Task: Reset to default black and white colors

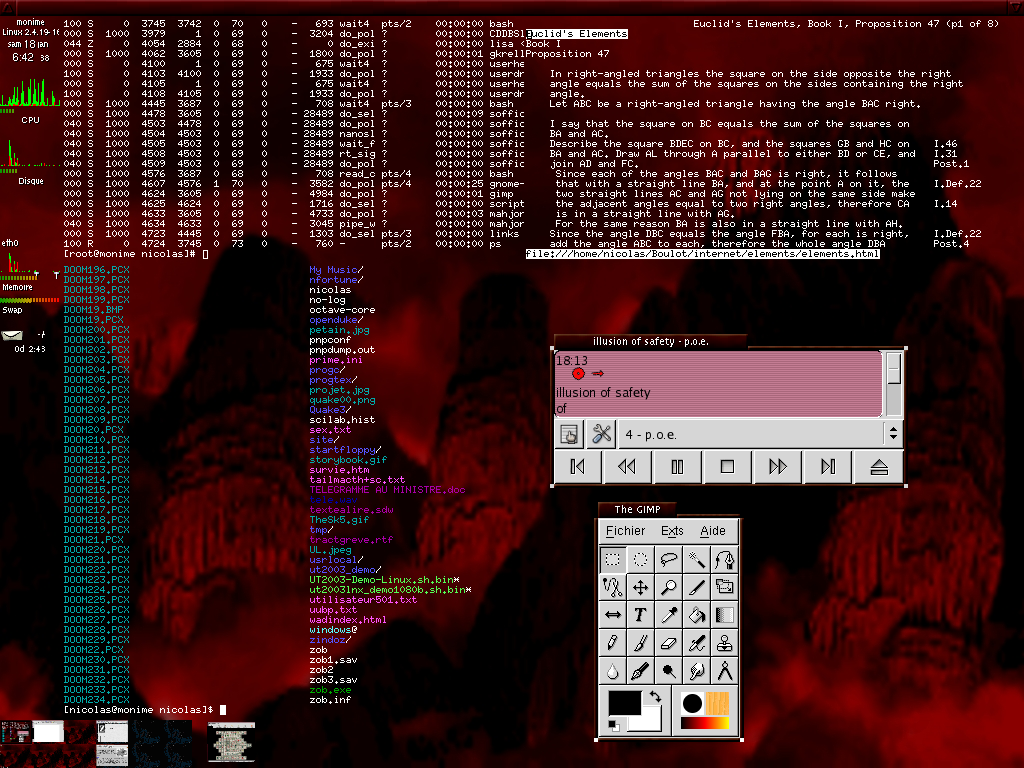Action: pos(613,725)
